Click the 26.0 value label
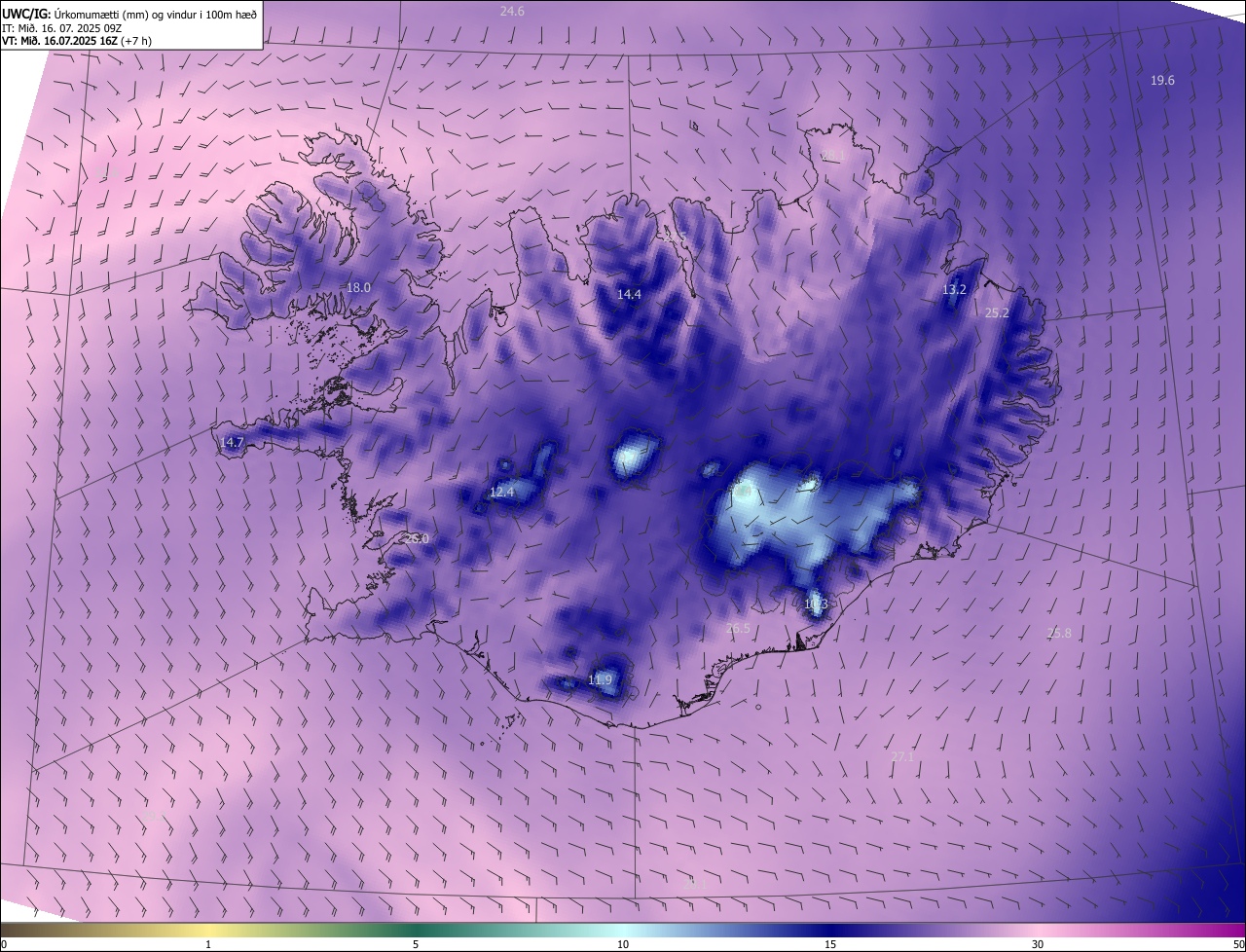The image size is (1246, 952). (x=416, y=539)
